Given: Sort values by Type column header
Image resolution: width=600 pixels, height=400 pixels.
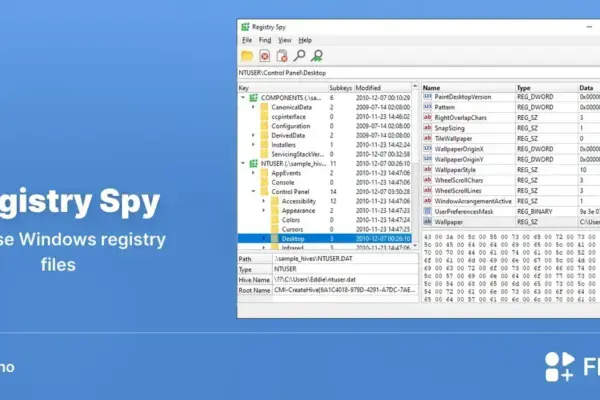Looking at the screenshot, I should pyautogui.click(x=546, y=88).
